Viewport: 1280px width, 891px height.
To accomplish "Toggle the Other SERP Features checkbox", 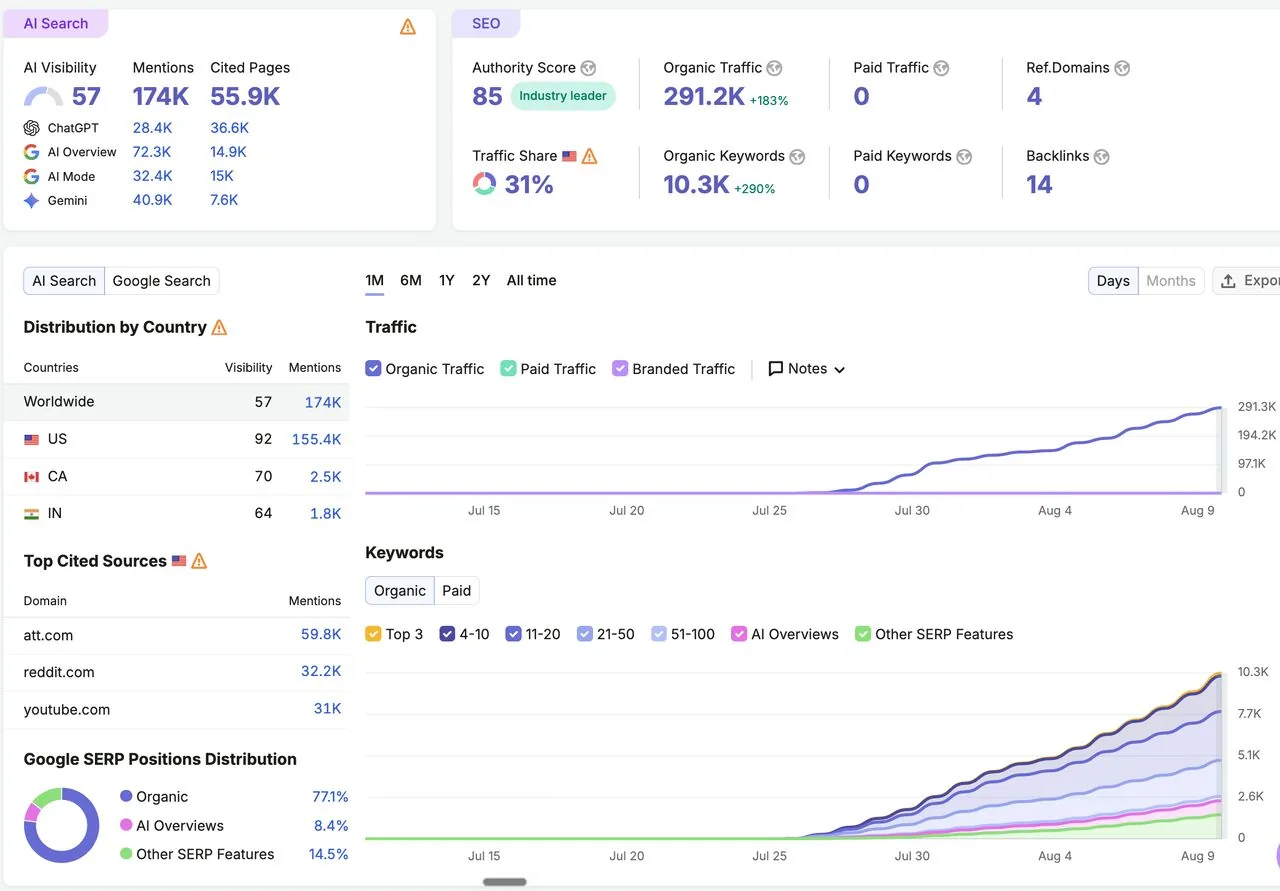I will pyautogui.click(x=863, y=634).
